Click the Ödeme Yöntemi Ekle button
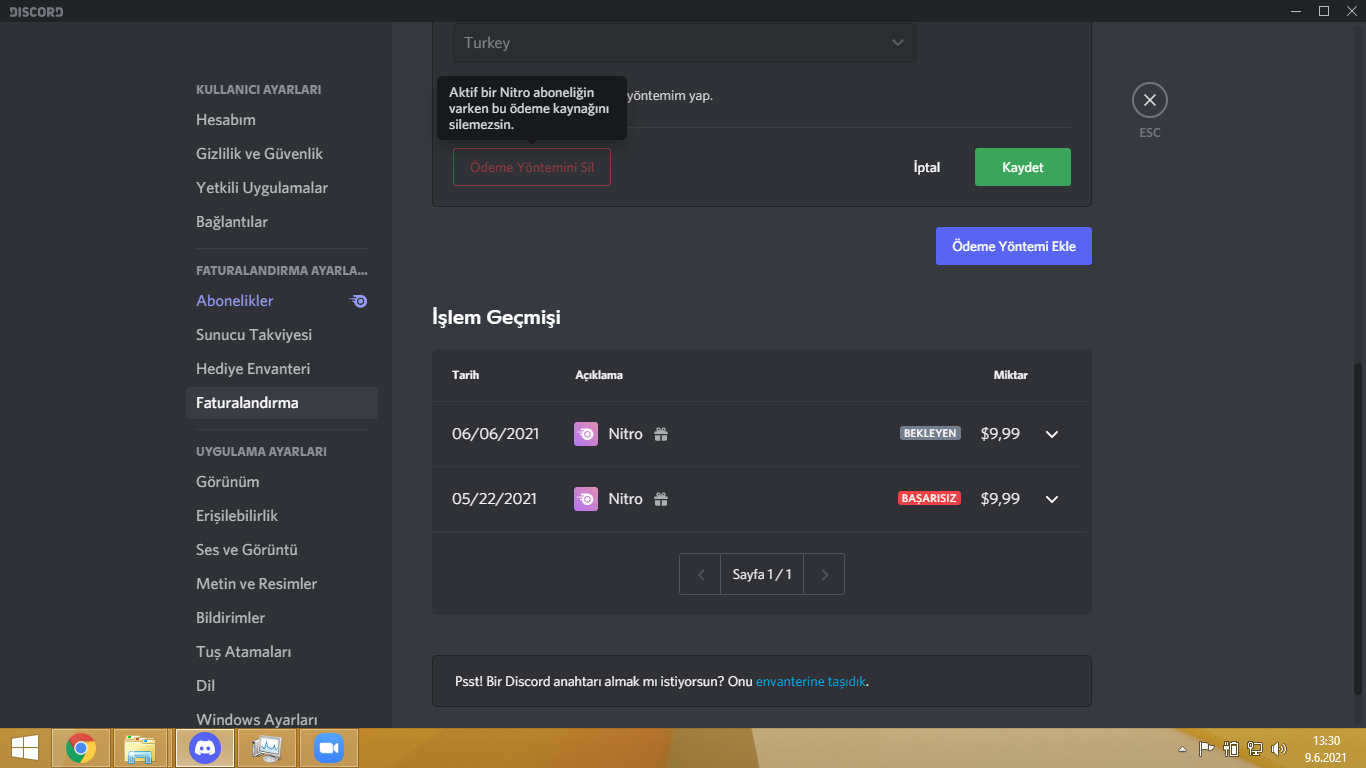Image resolution: width=1366 pixels, height=768 pixels. (x=1014, y=246)
